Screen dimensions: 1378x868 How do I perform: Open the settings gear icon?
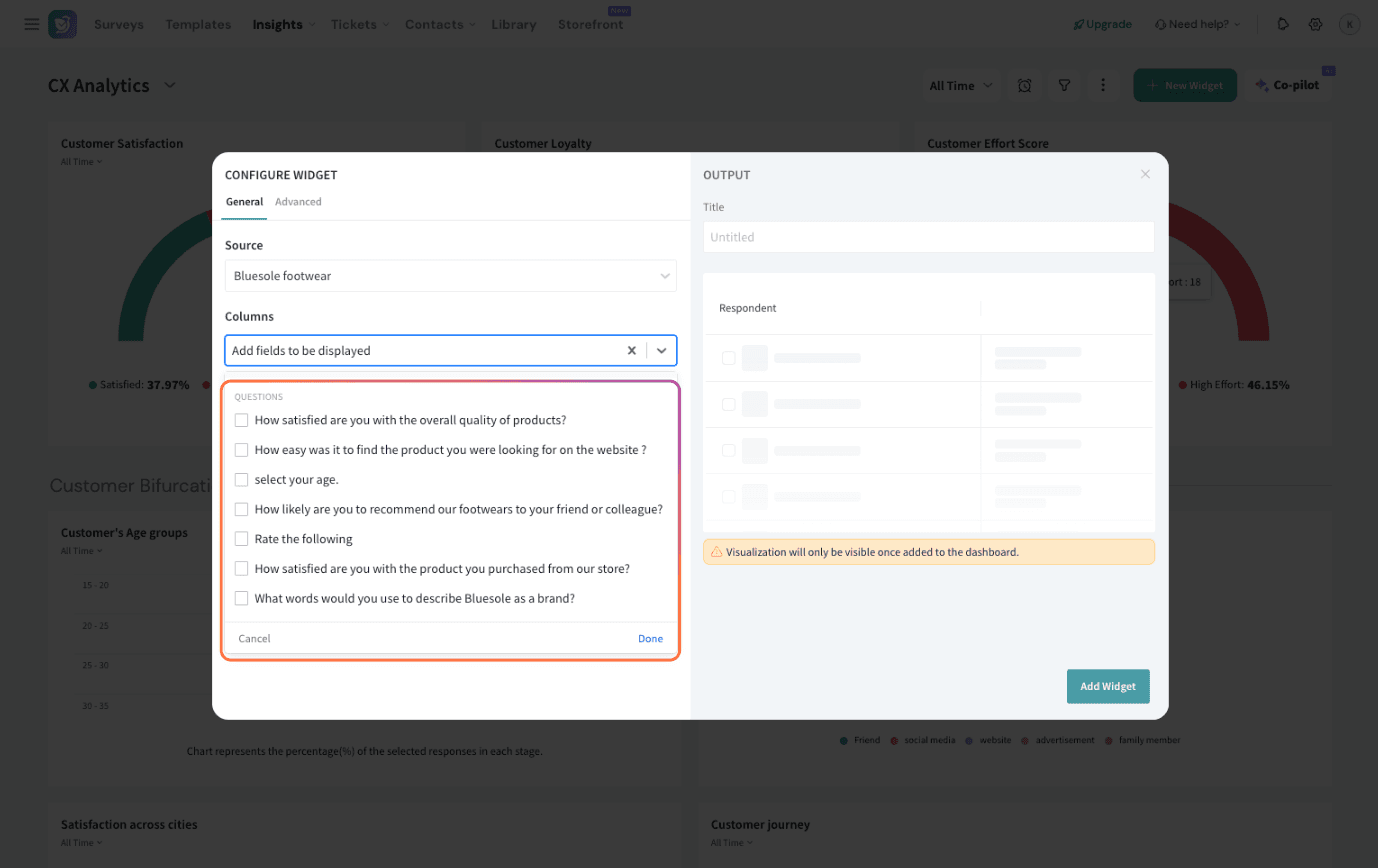point(1316,24)
